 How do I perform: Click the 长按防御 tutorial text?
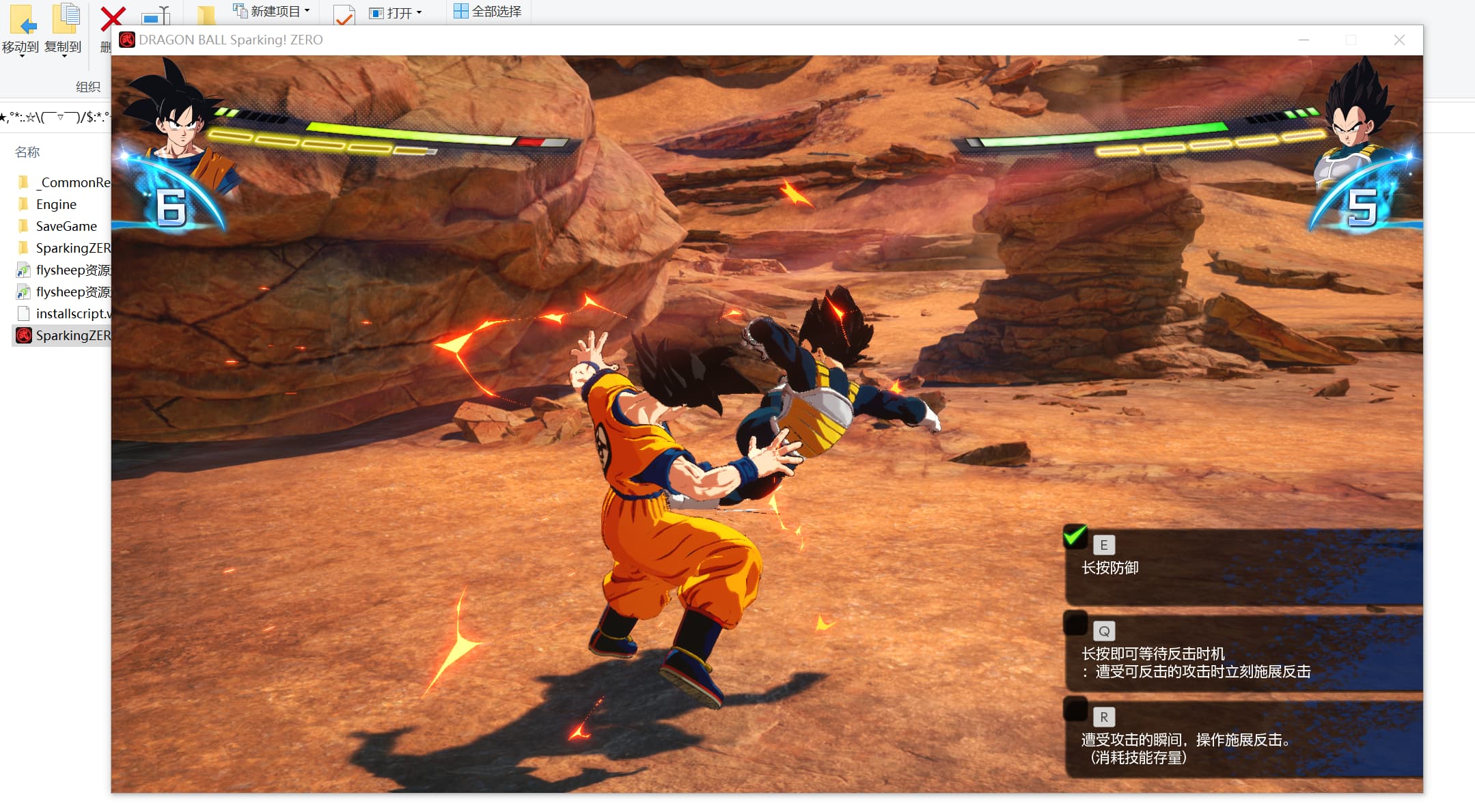(x=1110, y=568)
